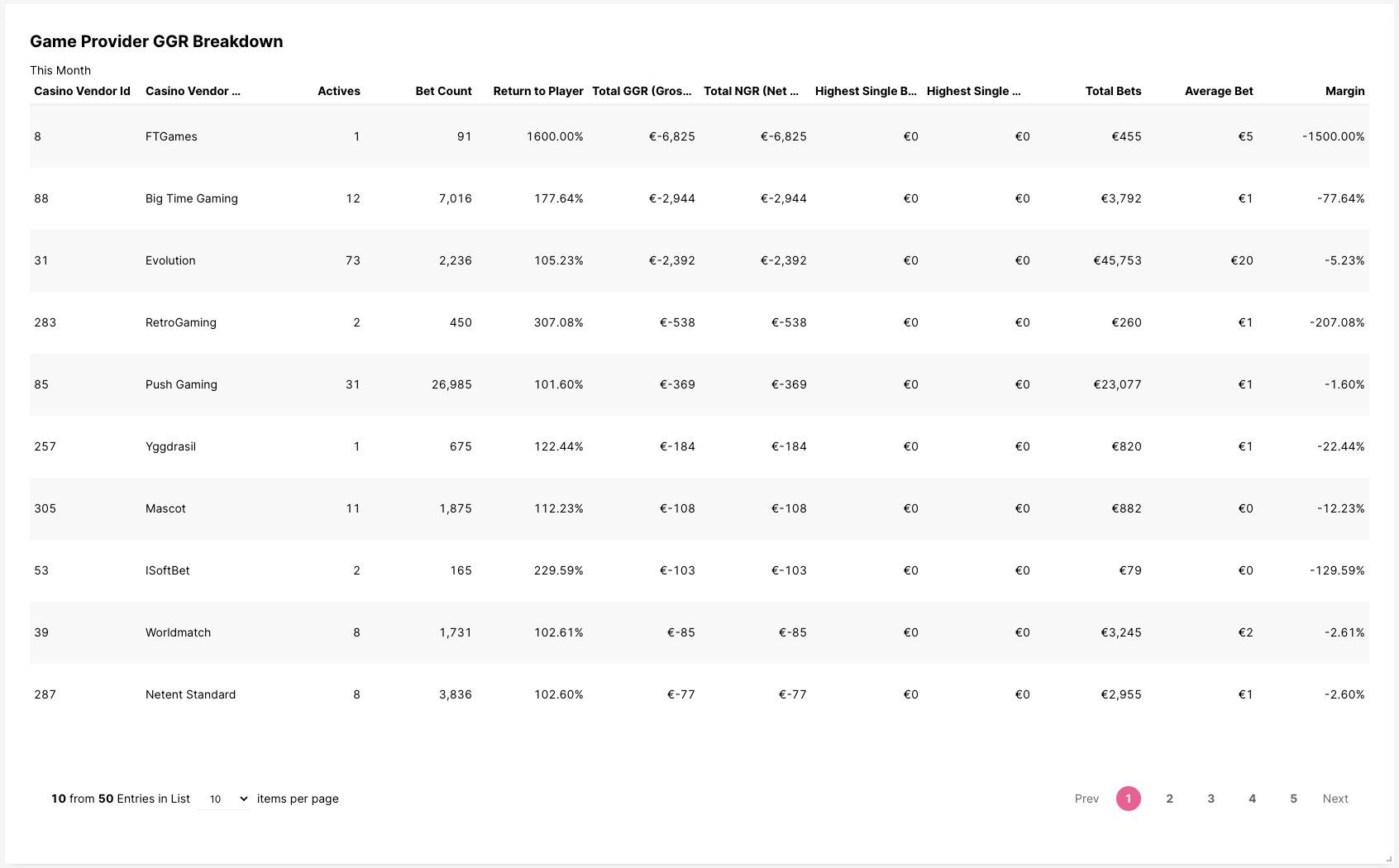Open the items per page dropdown

[225, 799]
